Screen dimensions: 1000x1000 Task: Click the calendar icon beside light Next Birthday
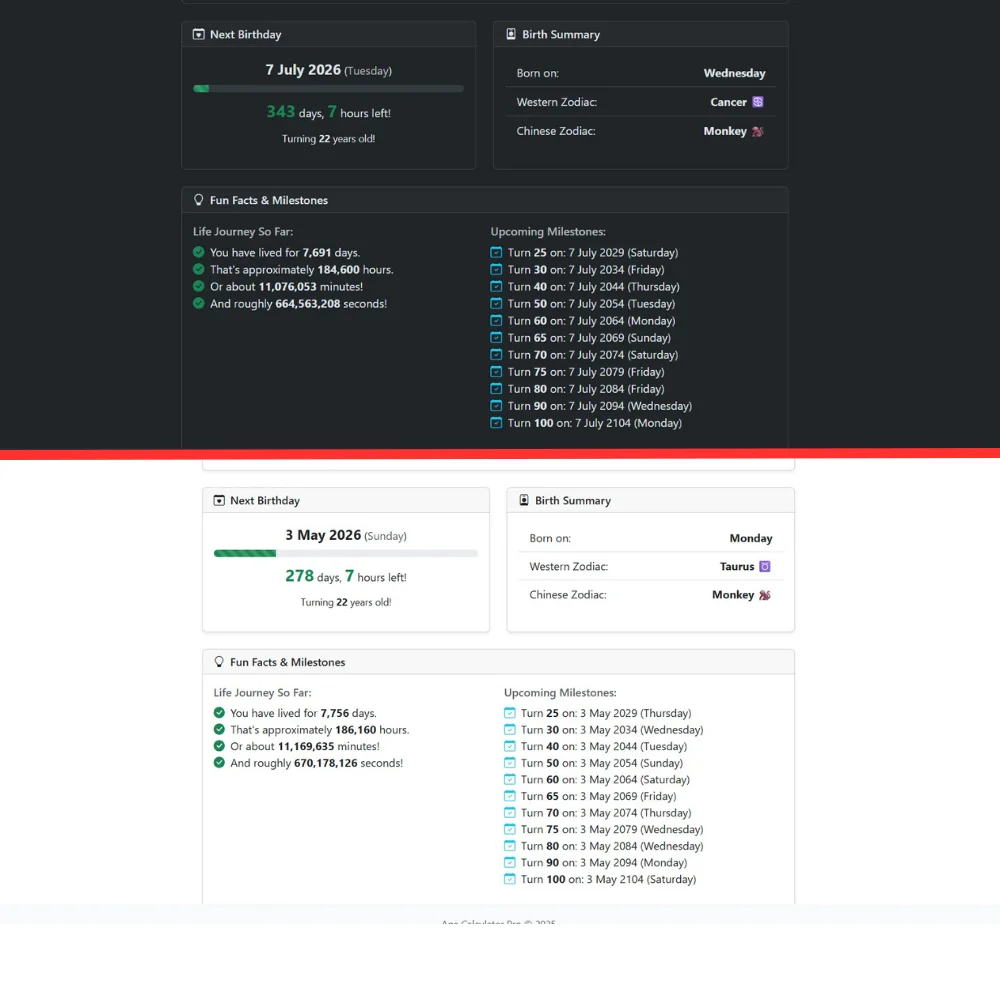(219, 501)
